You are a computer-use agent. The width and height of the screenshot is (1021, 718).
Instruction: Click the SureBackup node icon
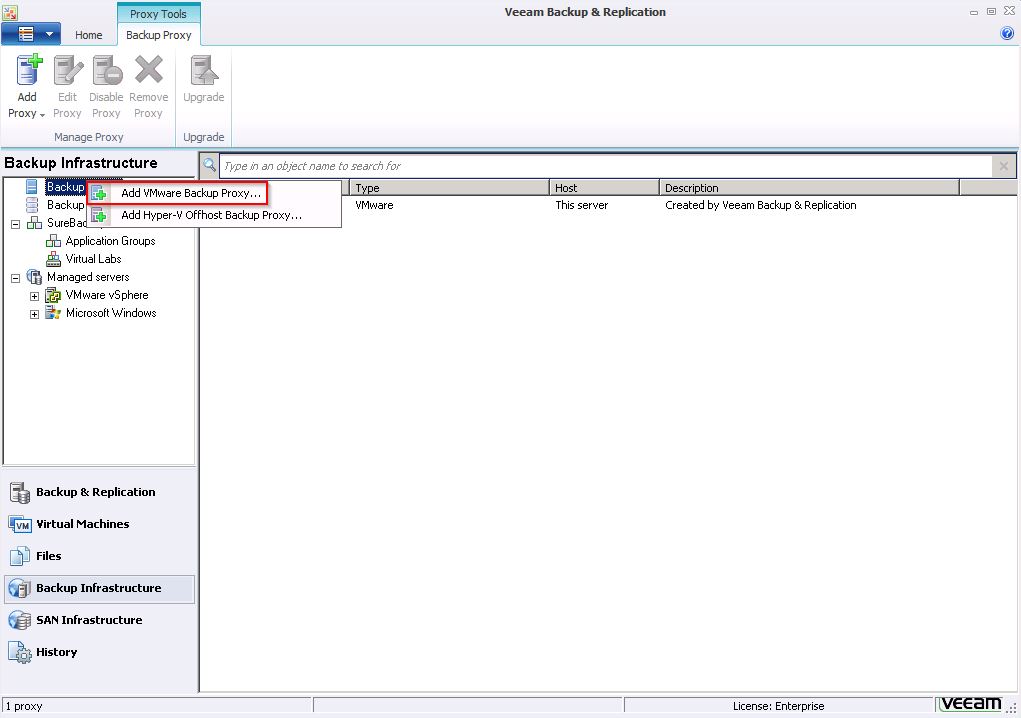[x=34, y=223]
